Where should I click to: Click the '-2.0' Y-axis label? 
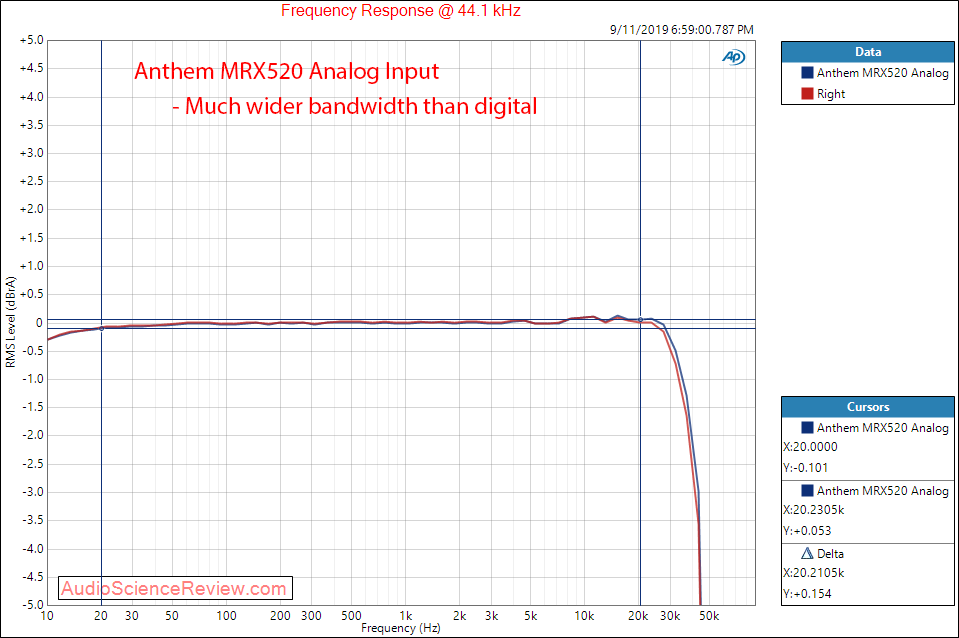pyautogui.click(x=32, y=436)
